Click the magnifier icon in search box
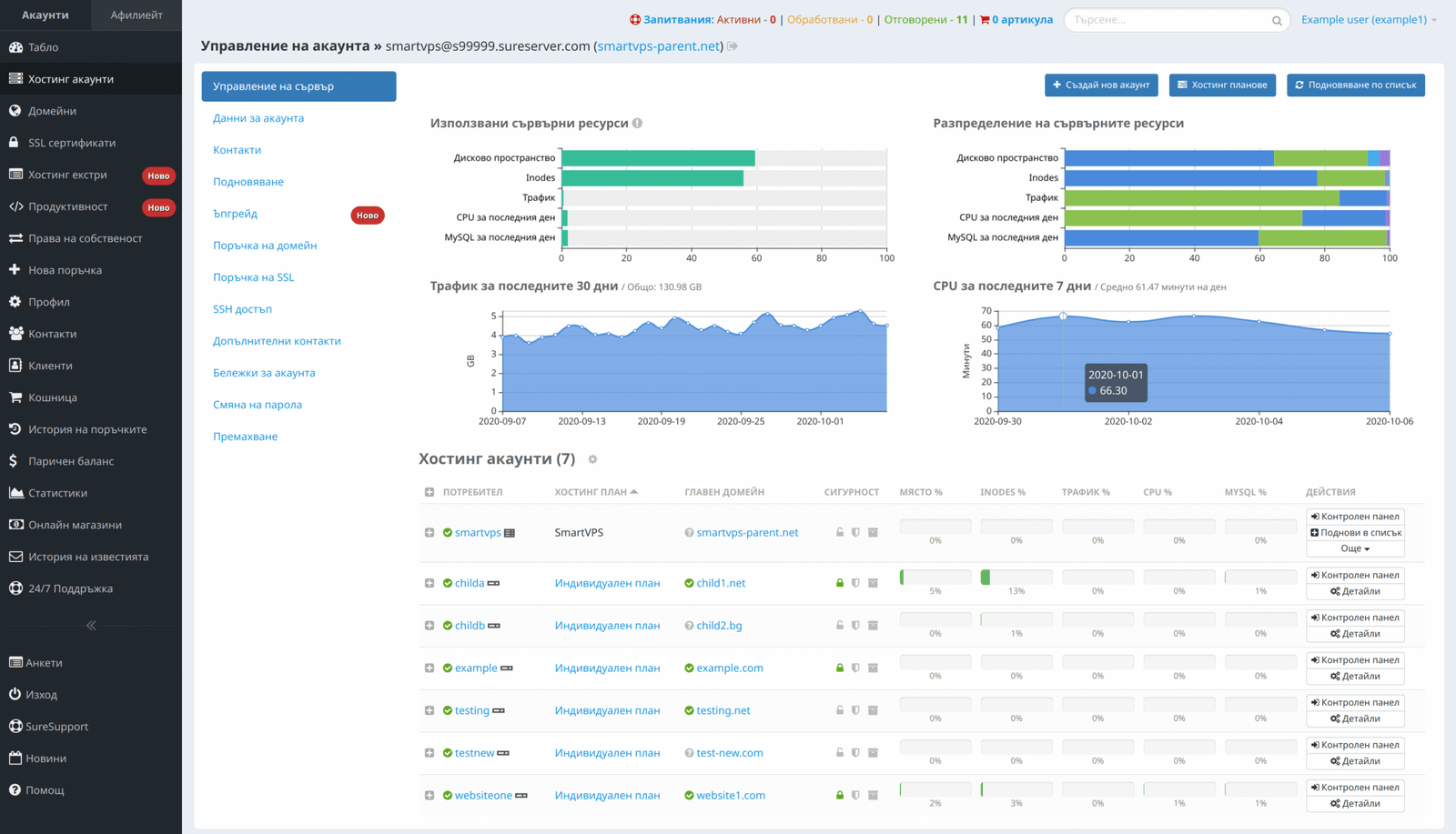1456x834 pixels. 1277,20
